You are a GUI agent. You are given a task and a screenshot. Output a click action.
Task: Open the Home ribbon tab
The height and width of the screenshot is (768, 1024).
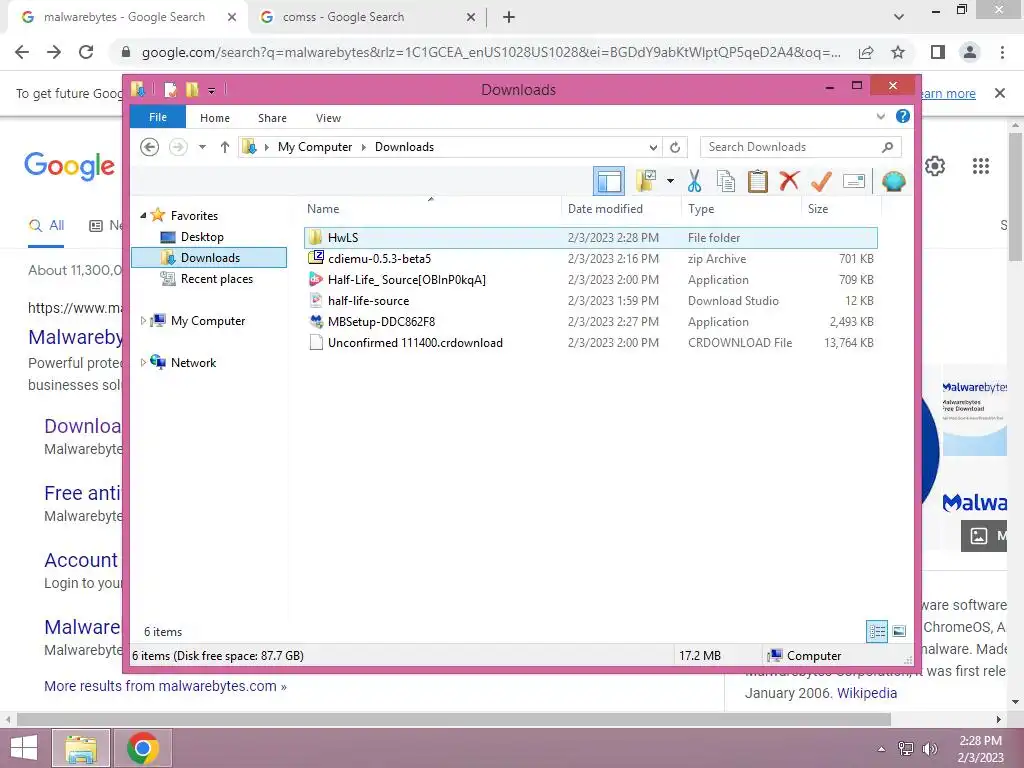(215, 118)
